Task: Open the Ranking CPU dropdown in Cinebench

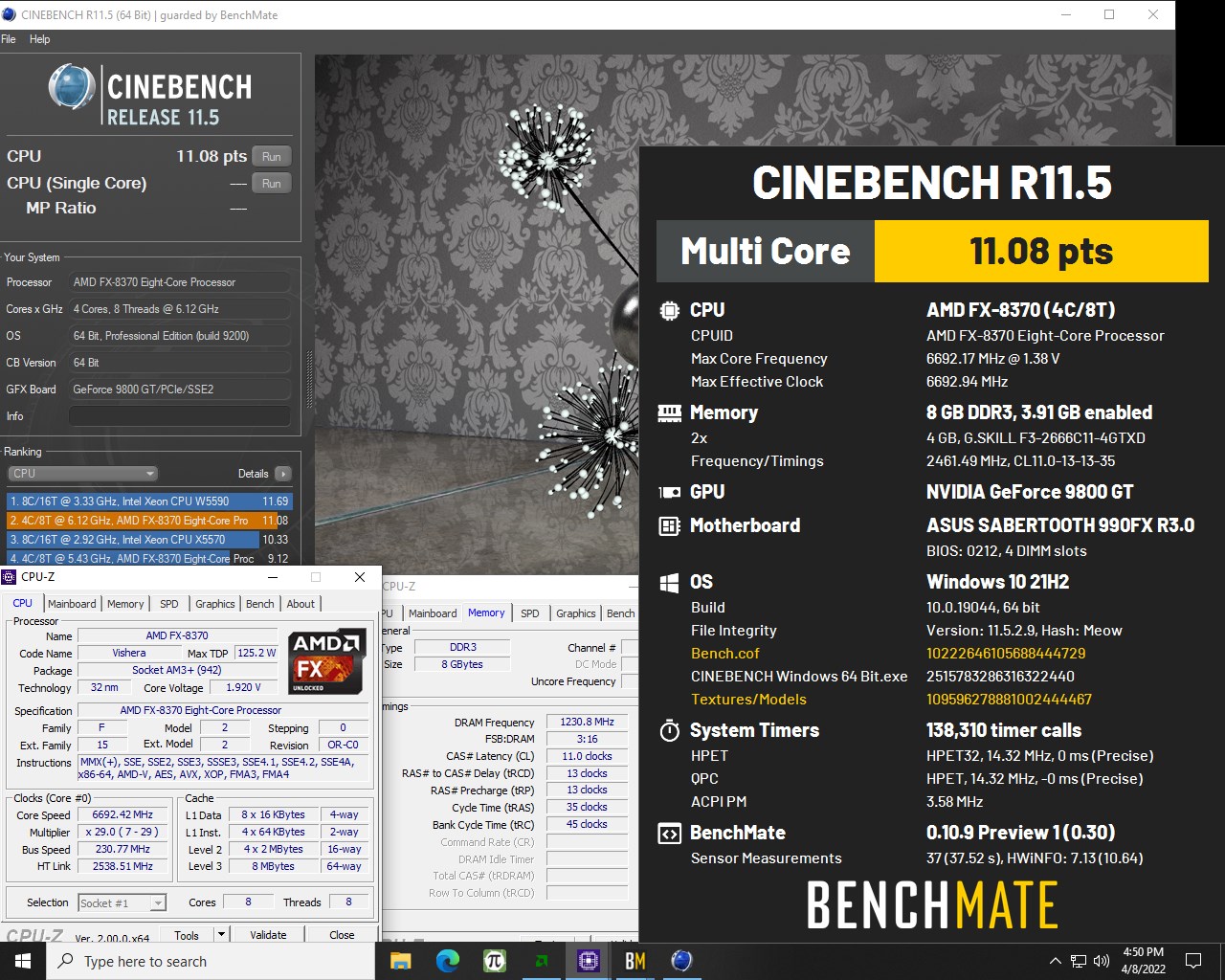Action: 83,474
